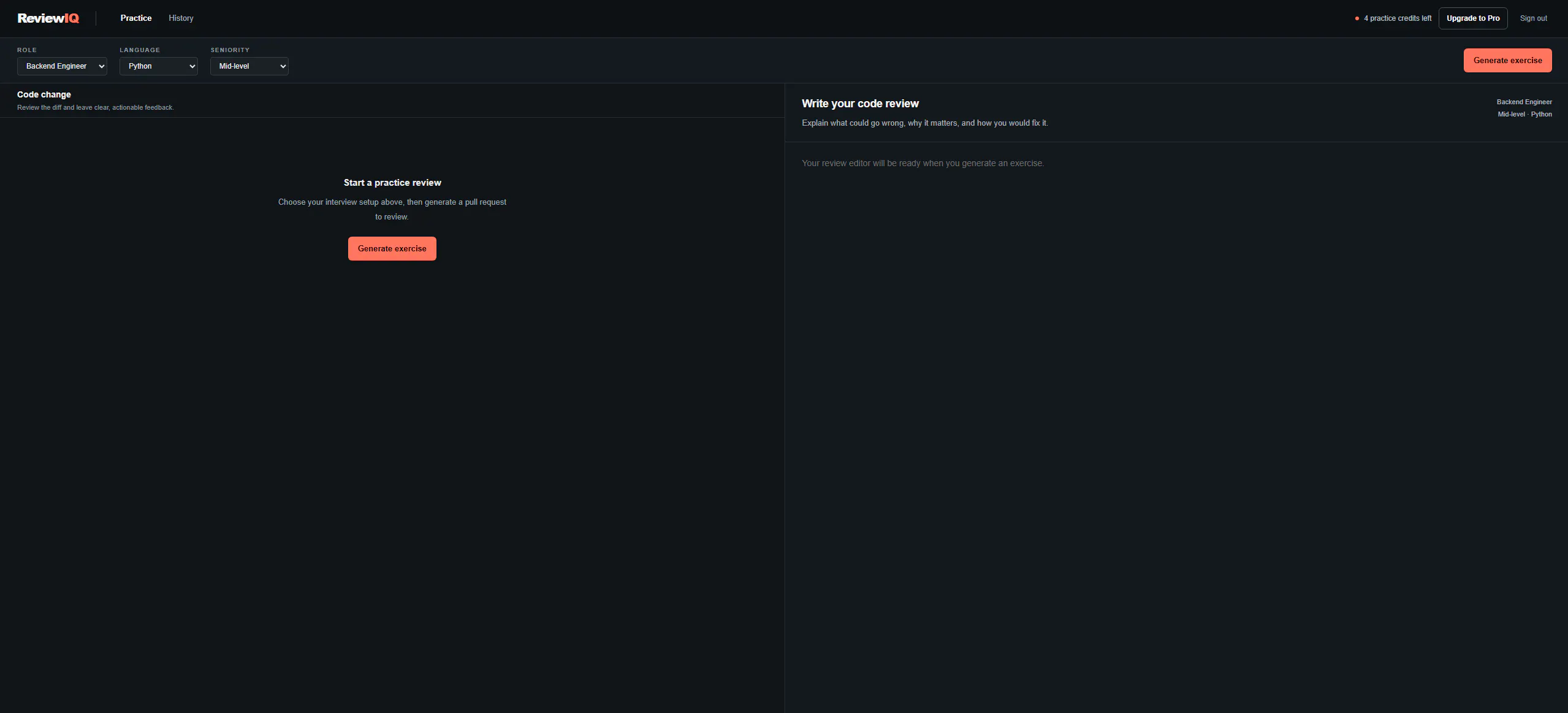This screenshot has height=713, width=1568.
Task: Switch to the History tab
Action: pyautogui.click(x=181, y=18)
